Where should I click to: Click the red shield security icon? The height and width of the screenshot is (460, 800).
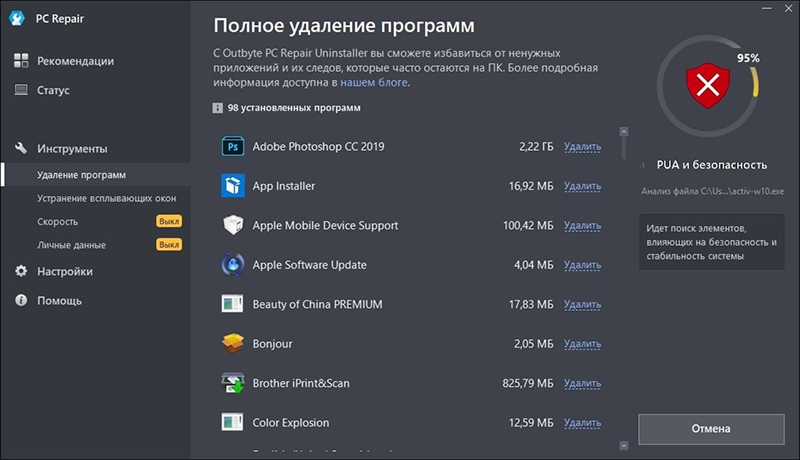[708, 86]
